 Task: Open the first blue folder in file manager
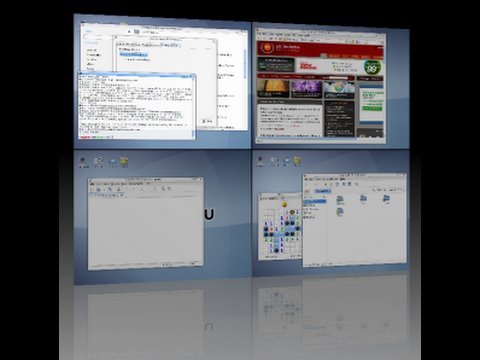[x=340, y=199]
